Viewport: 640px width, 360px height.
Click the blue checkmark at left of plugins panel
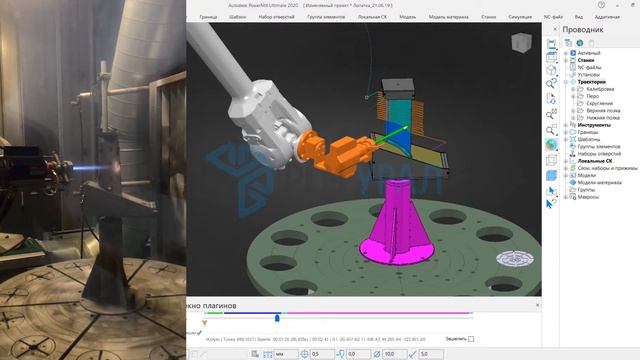pos(199,333)
